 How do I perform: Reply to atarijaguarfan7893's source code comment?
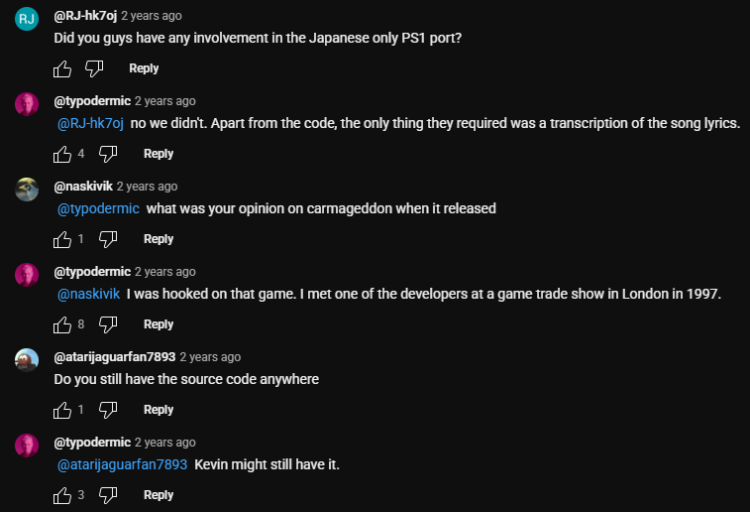[159, 409]
